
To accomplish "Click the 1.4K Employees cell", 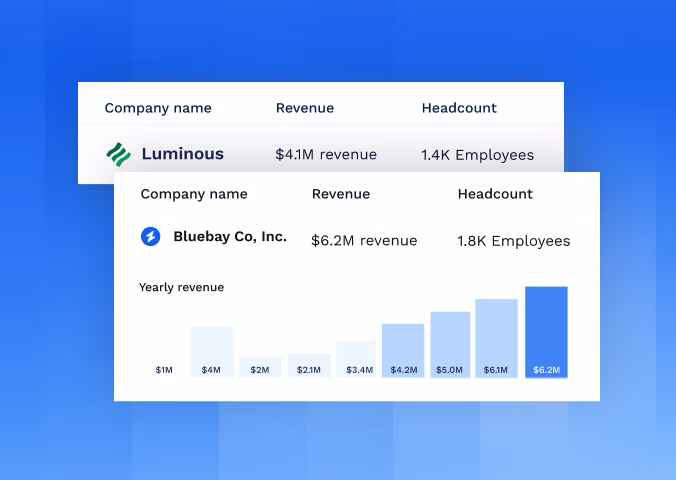I will (477, 155).
